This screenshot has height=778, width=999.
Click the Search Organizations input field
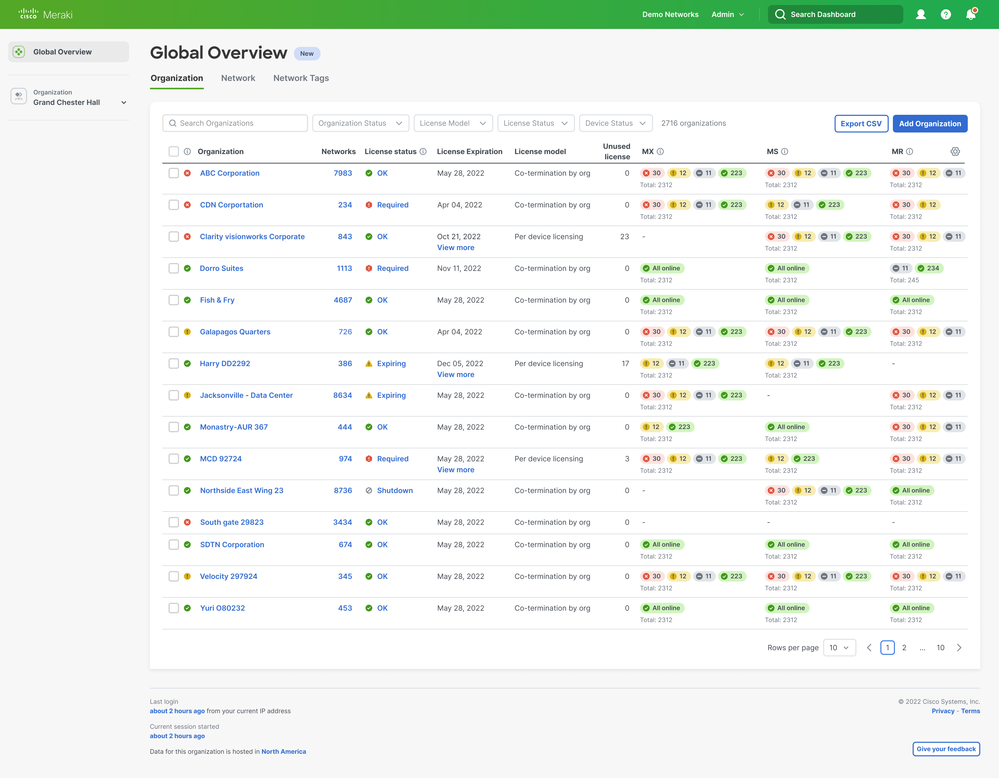click(235, 123)
